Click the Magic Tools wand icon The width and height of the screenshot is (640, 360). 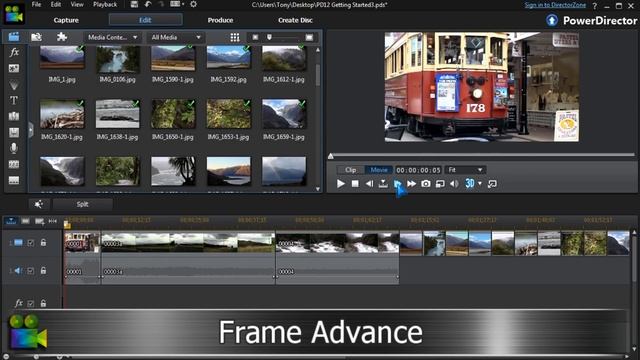[x=39, y=204]
